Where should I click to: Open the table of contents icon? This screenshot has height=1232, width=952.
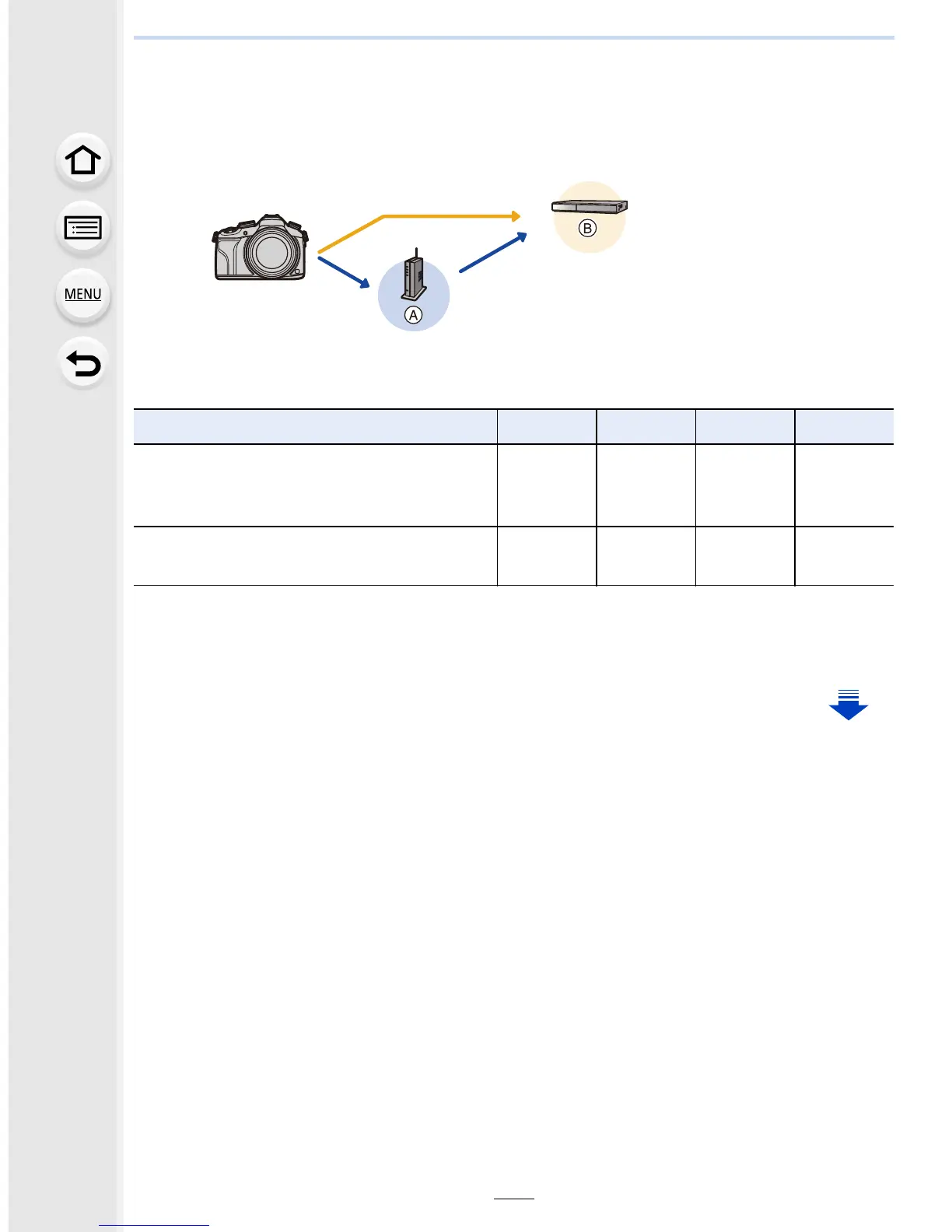click(82, 228)
